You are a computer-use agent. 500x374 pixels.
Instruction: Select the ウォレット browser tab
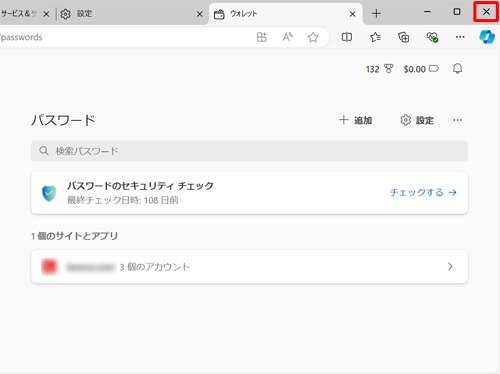pos(286,14)
